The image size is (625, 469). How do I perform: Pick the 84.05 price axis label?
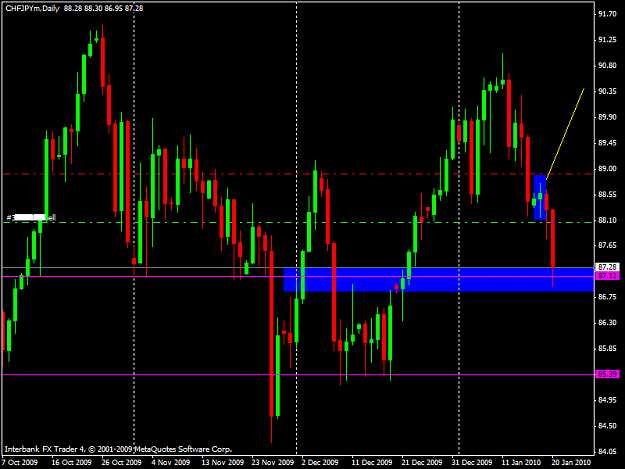(607, 451)
